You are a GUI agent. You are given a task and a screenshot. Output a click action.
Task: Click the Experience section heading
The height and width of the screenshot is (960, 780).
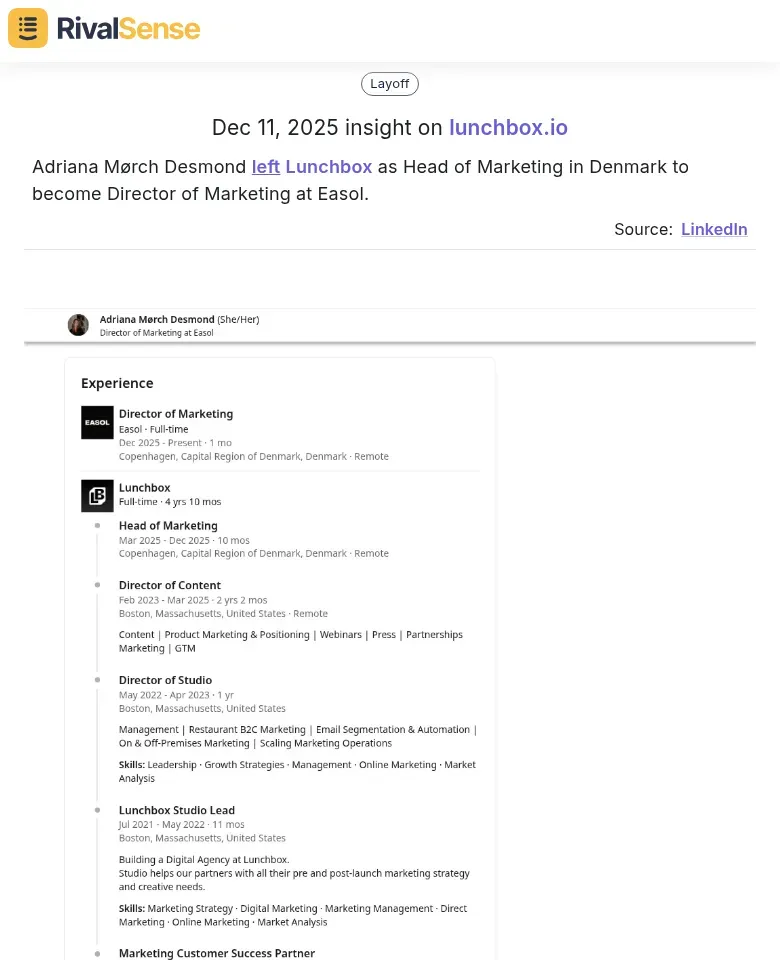[117, 383]
